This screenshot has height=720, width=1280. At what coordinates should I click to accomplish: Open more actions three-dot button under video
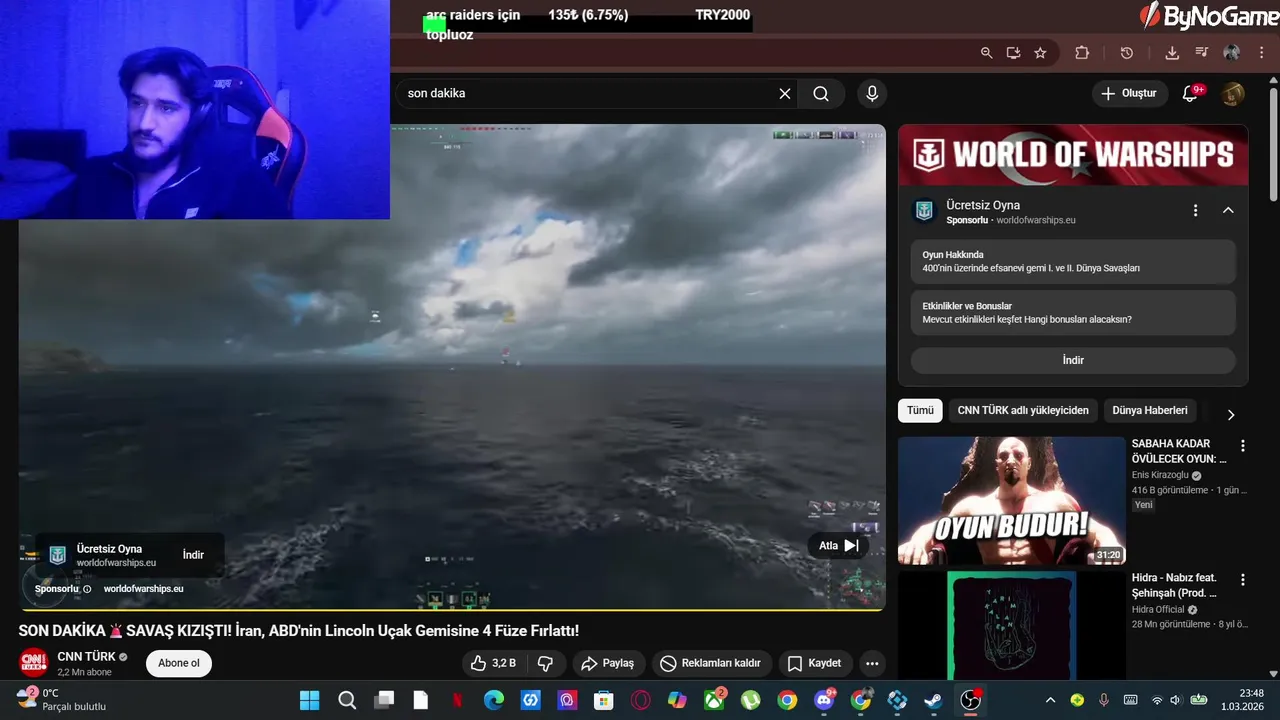coord(872,663)
